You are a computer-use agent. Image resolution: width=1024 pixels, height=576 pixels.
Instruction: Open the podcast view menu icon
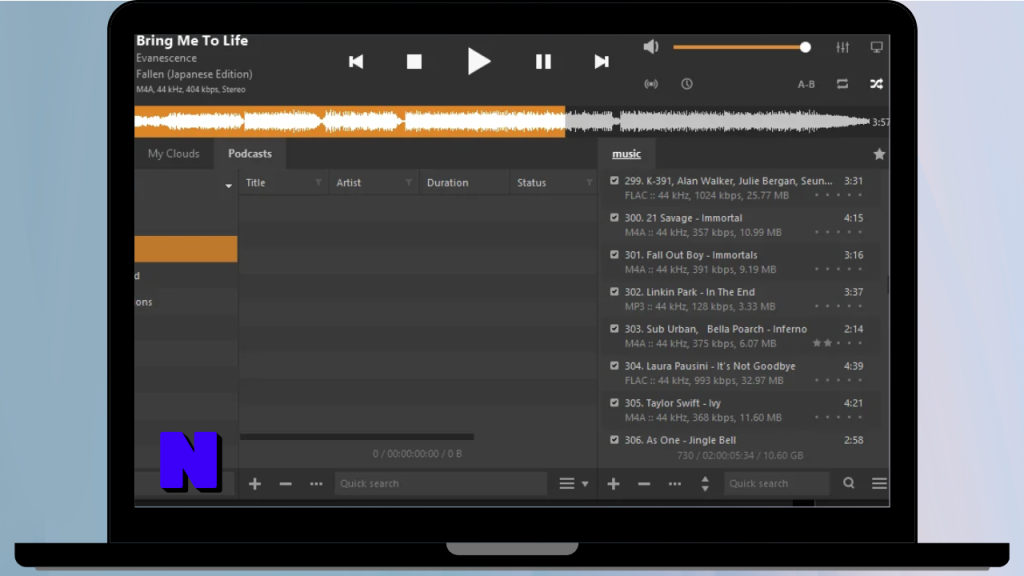pos(567,483)
